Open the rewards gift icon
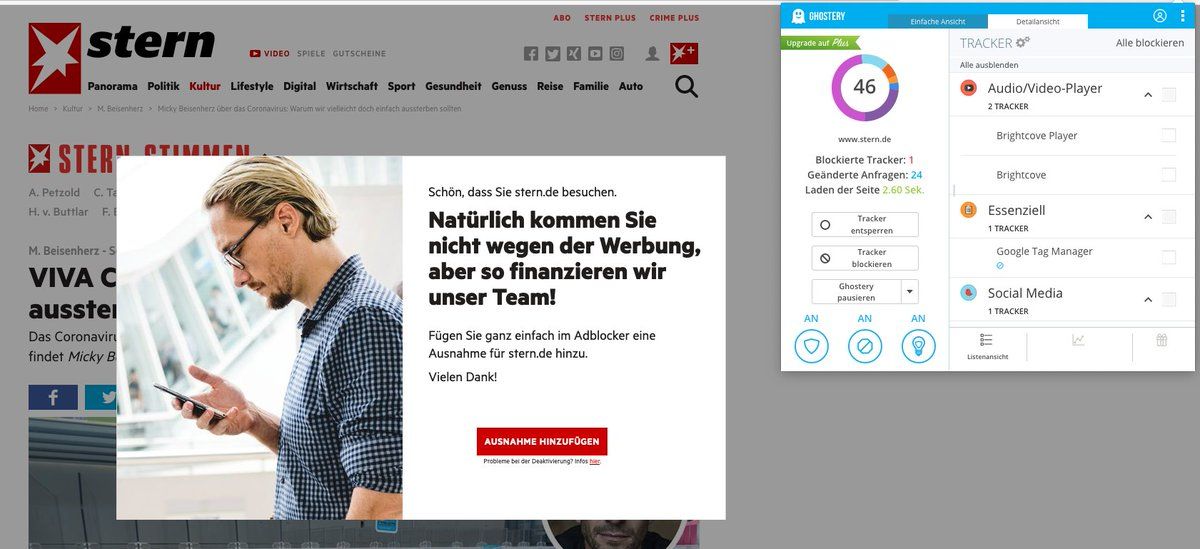Image resolution: width=1200 pixels, height=549 pixels. pos(1162,340)
